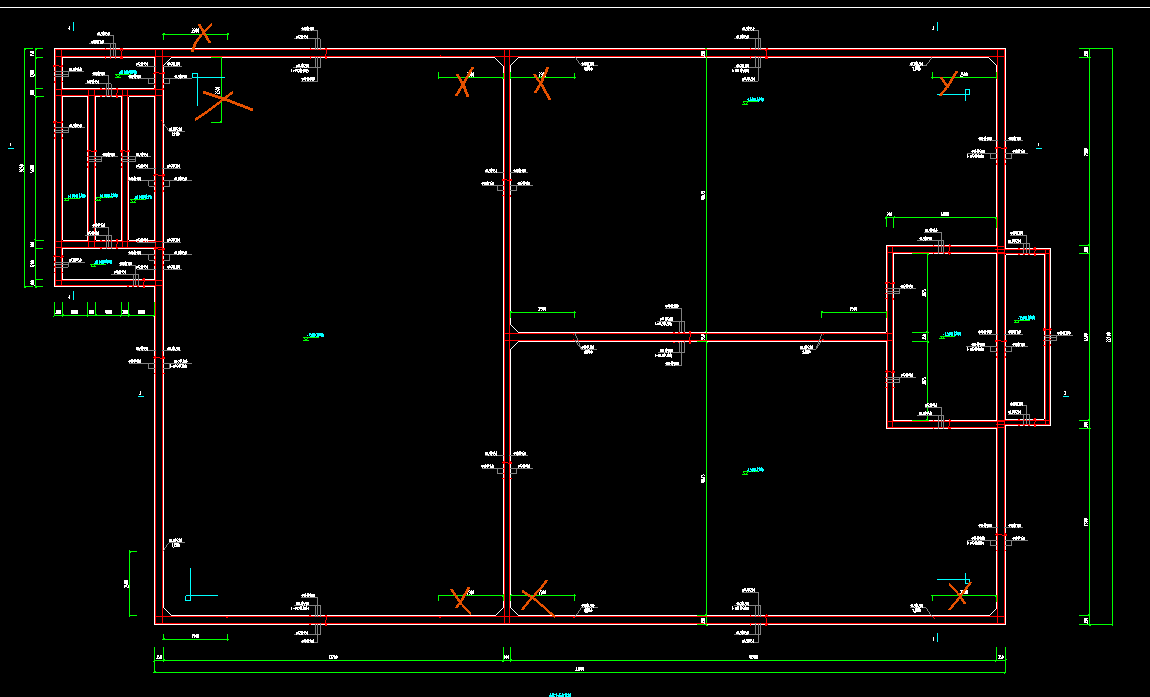Select the tallest vertical dimension line at far right

tap(1112, 337)
